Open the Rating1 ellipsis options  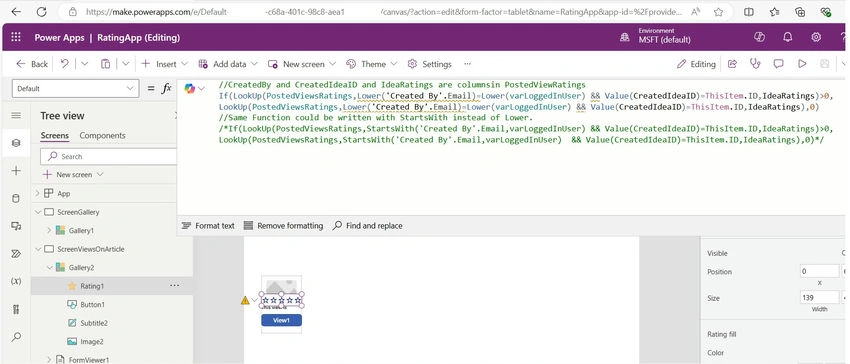(174, 285)
